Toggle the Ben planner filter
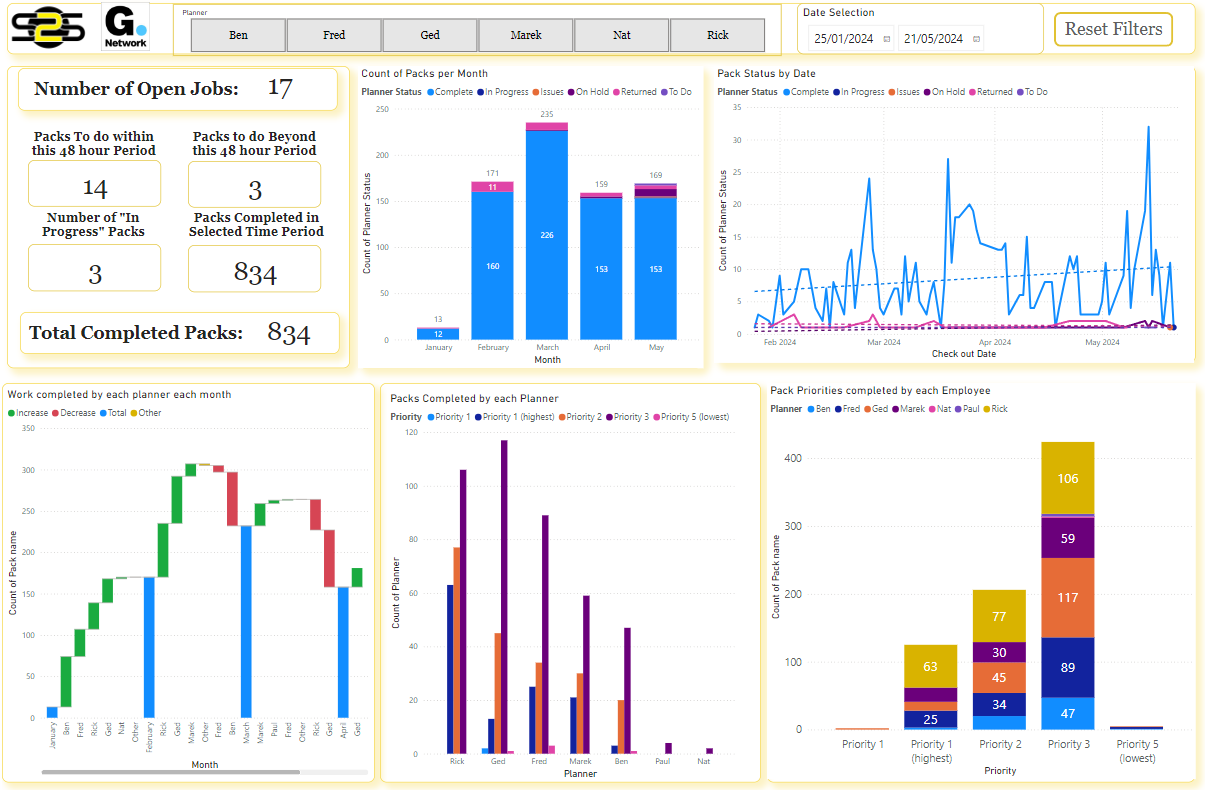The height and width of the screenshot is (790, 1205). point(238,35)
